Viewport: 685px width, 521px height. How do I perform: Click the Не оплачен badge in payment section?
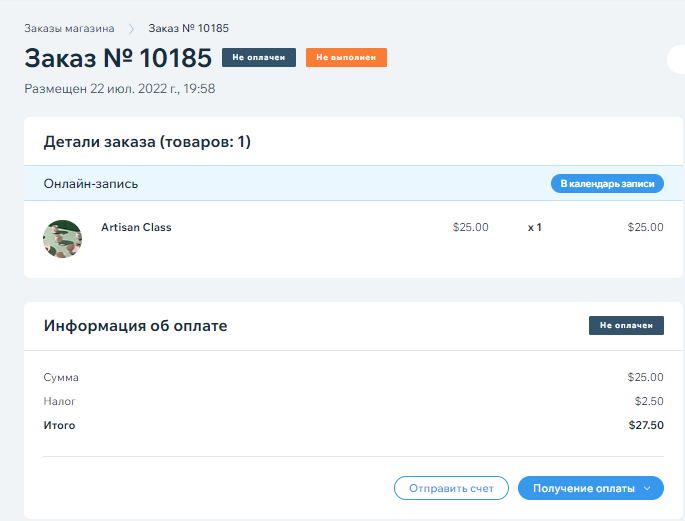click(x=626, y=325)
